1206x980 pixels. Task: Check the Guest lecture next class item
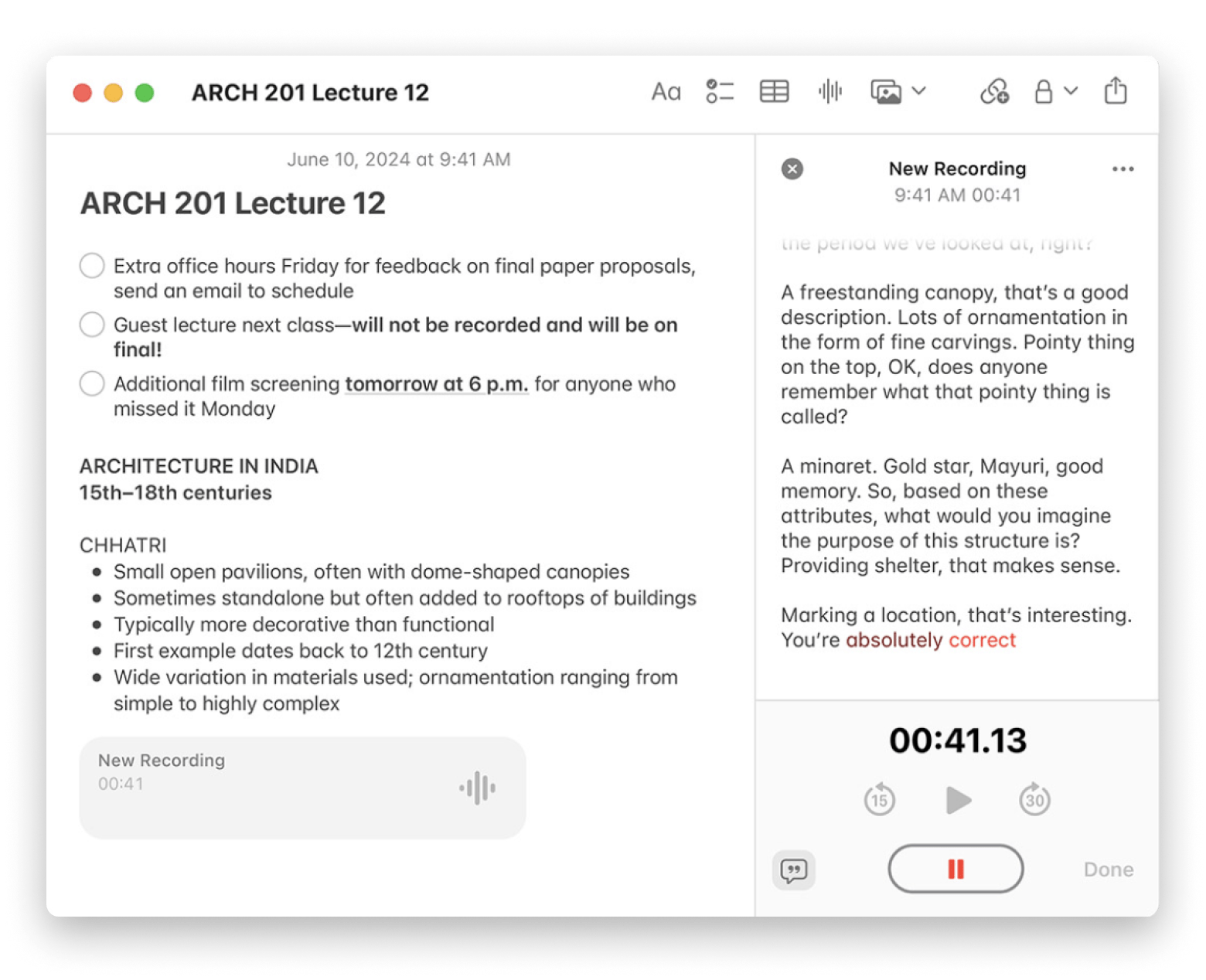point(92,324)
